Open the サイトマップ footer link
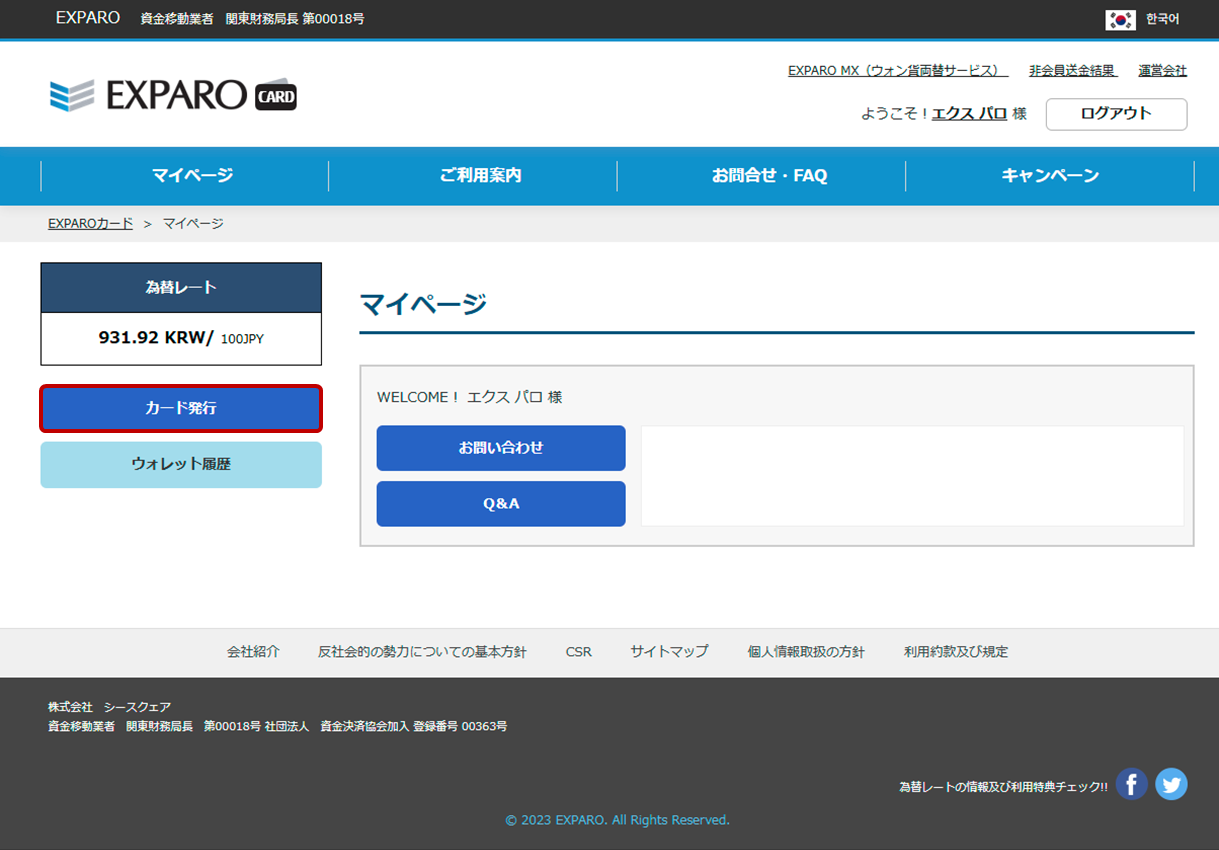The image size is (1219, 850). click(x=669, y=652)
